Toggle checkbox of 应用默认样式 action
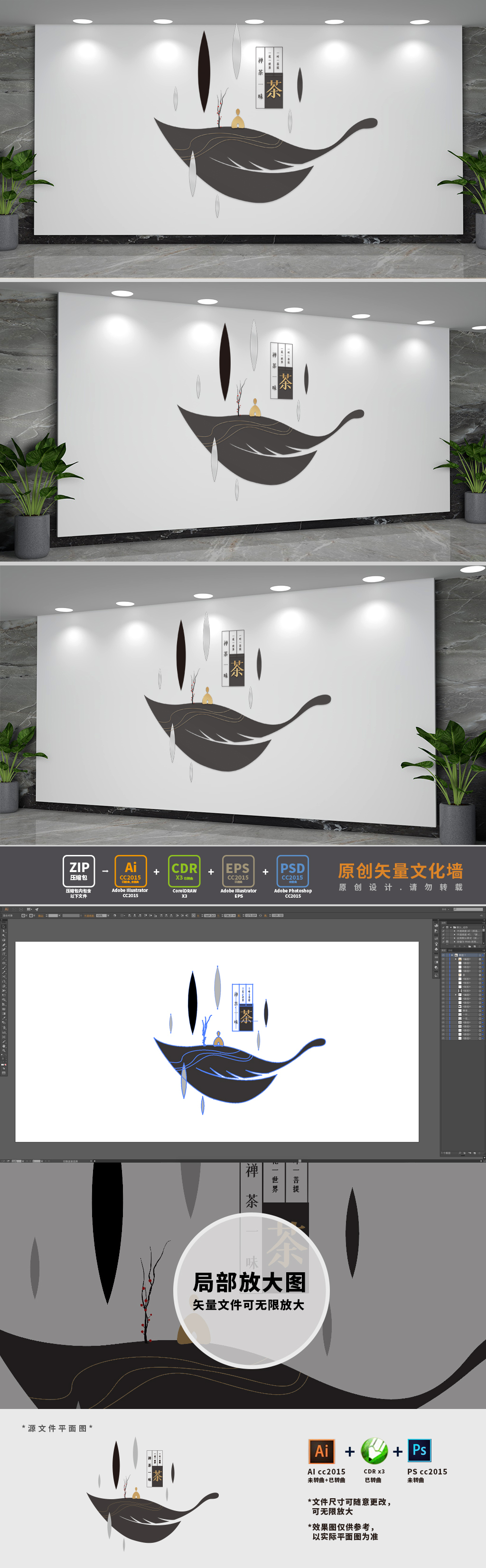 (x=443, y=938)
